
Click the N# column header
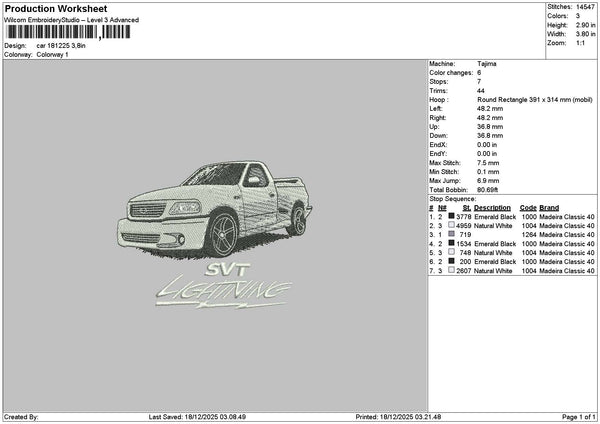pos(442,208)
